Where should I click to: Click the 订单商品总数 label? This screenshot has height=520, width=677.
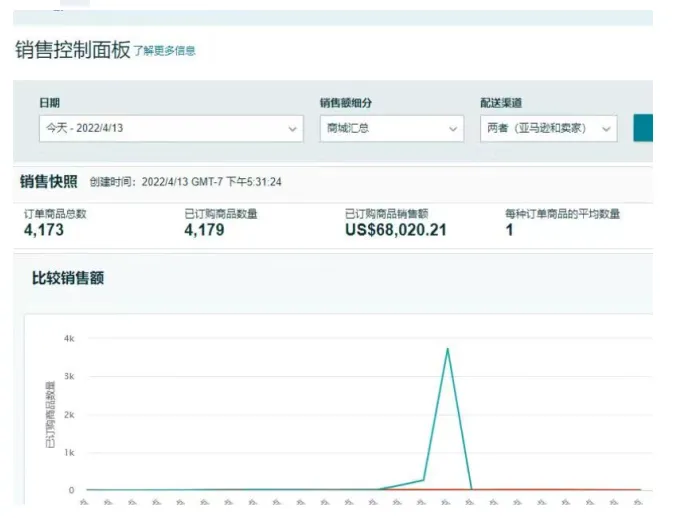click(x=55, y=214)
